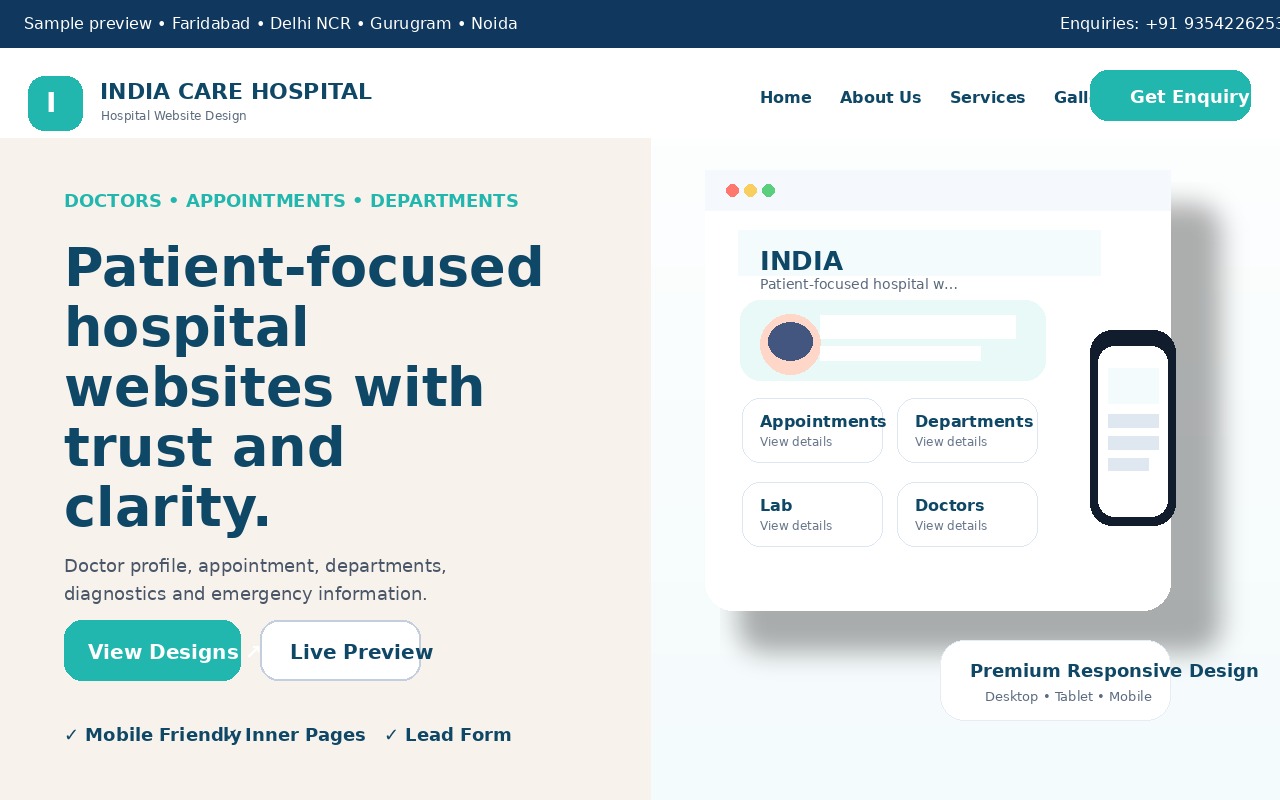
Task: Select the Appointments card
Action: 812,430
